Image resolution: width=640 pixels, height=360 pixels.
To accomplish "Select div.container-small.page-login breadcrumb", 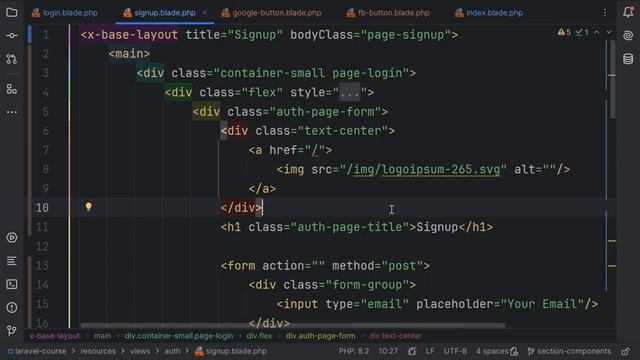I will pyautogui.click(x=179, y=336).
